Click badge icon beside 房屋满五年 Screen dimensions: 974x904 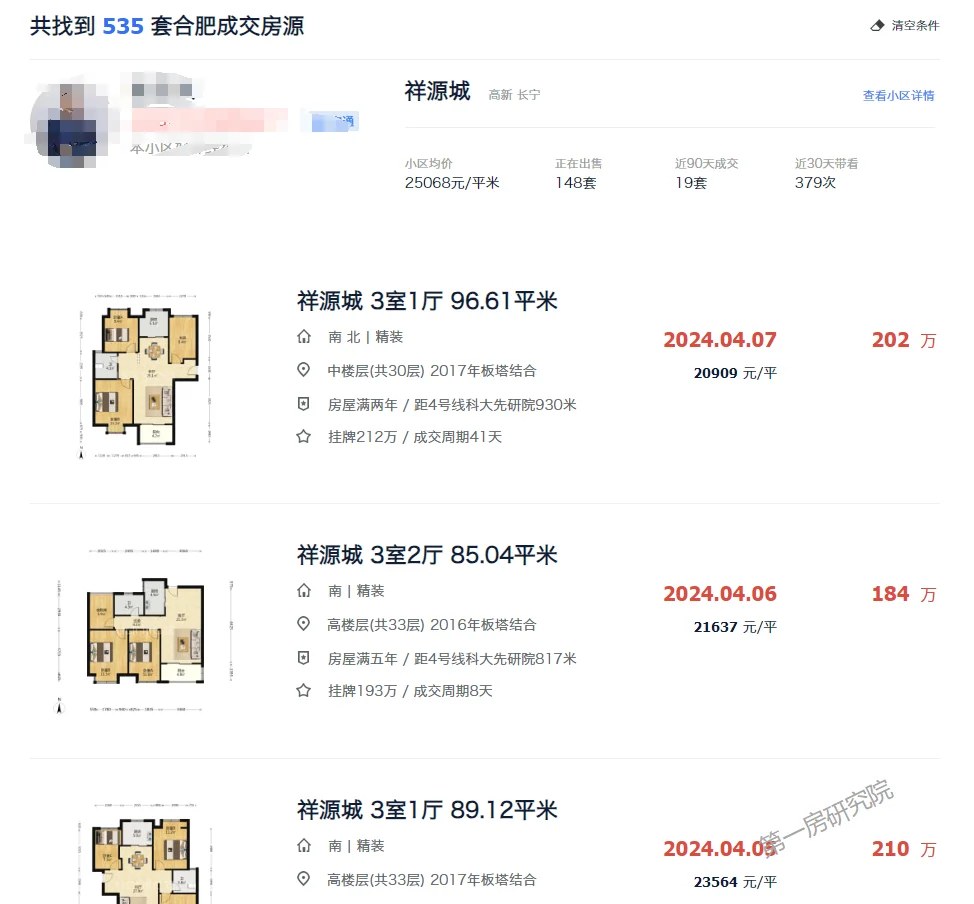pyautogui.click(x=304, y=658)
